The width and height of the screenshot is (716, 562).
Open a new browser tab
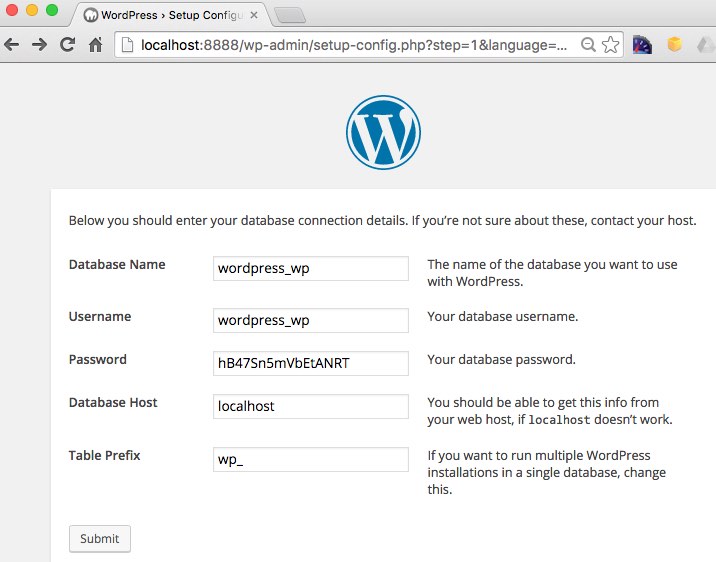pos(288,15)
